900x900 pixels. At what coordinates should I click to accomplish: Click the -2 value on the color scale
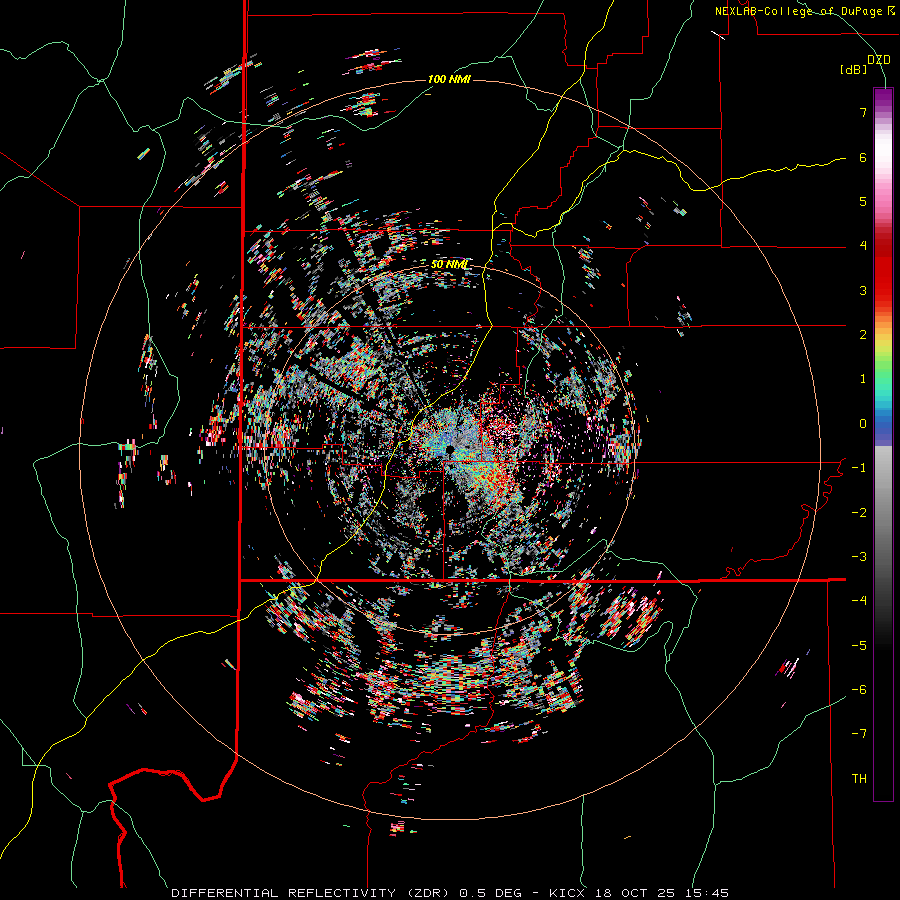point(859,513)
